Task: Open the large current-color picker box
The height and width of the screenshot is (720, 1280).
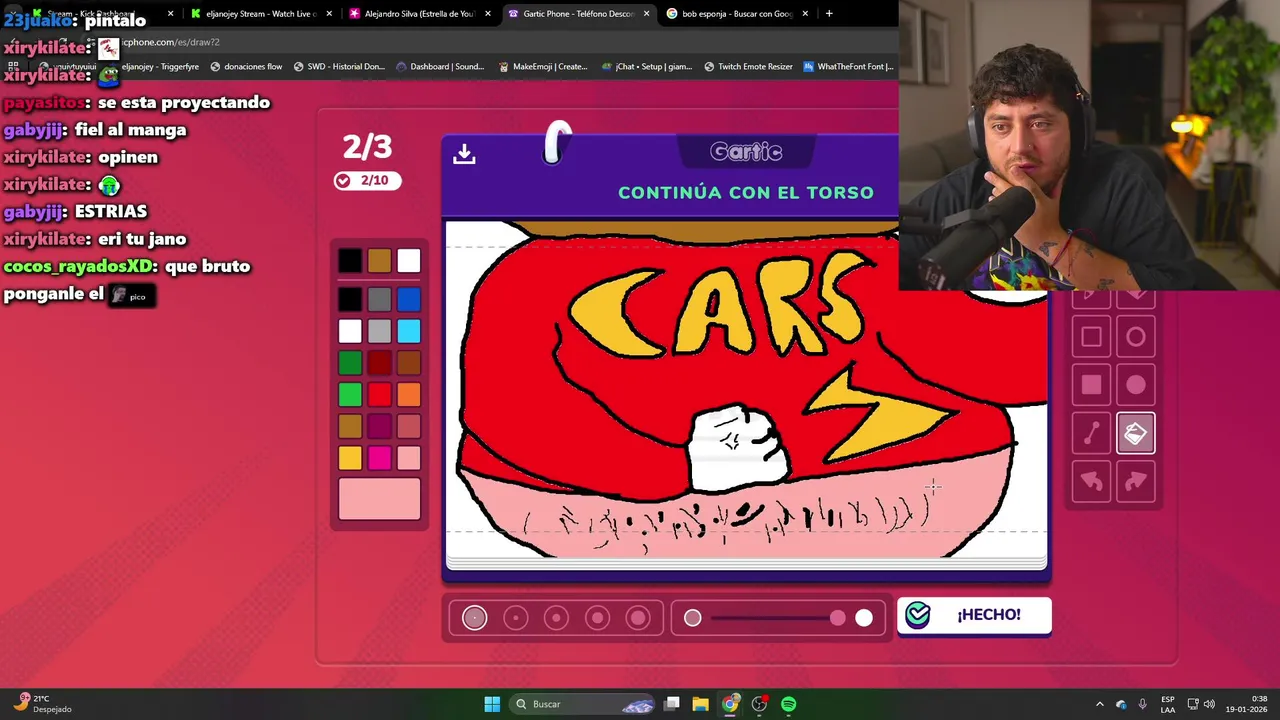Action: coord(379,499)
